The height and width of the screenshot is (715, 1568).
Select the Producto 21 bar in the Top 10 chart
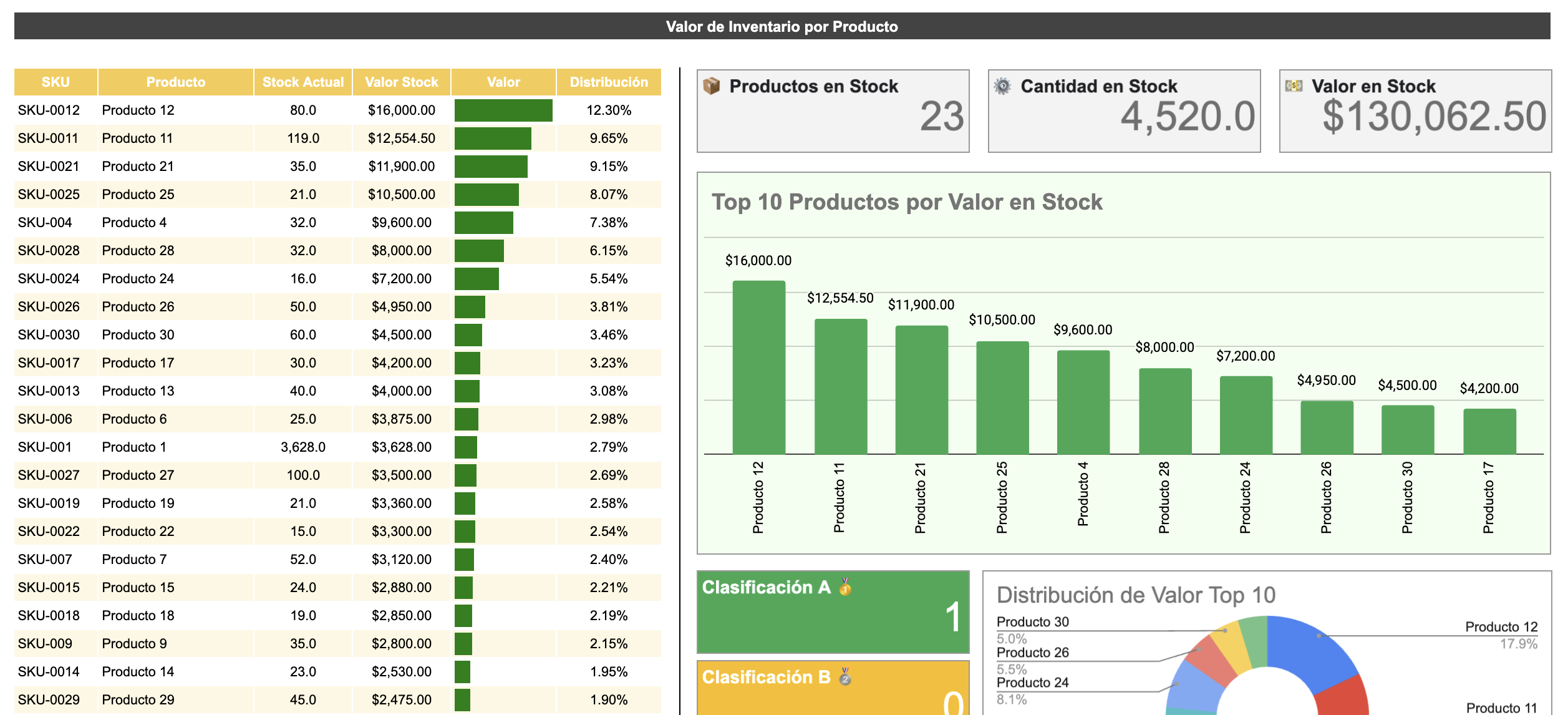click(921, 390)
